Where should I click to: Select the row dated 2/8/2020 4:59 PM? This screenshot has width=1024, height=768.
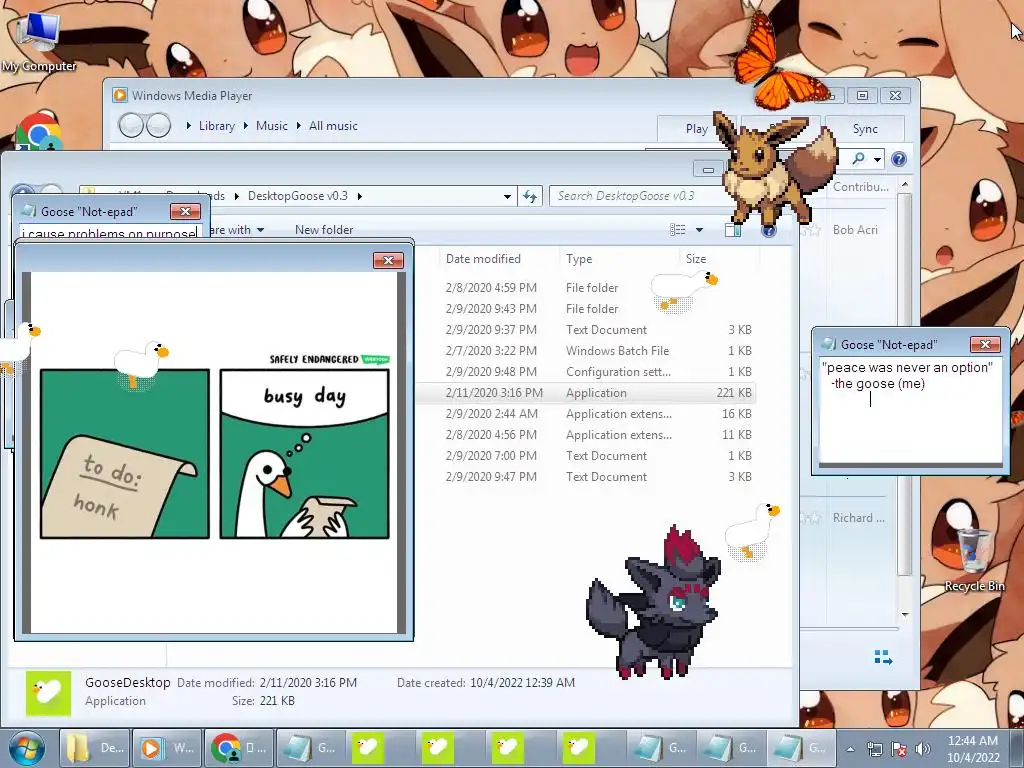586,287
